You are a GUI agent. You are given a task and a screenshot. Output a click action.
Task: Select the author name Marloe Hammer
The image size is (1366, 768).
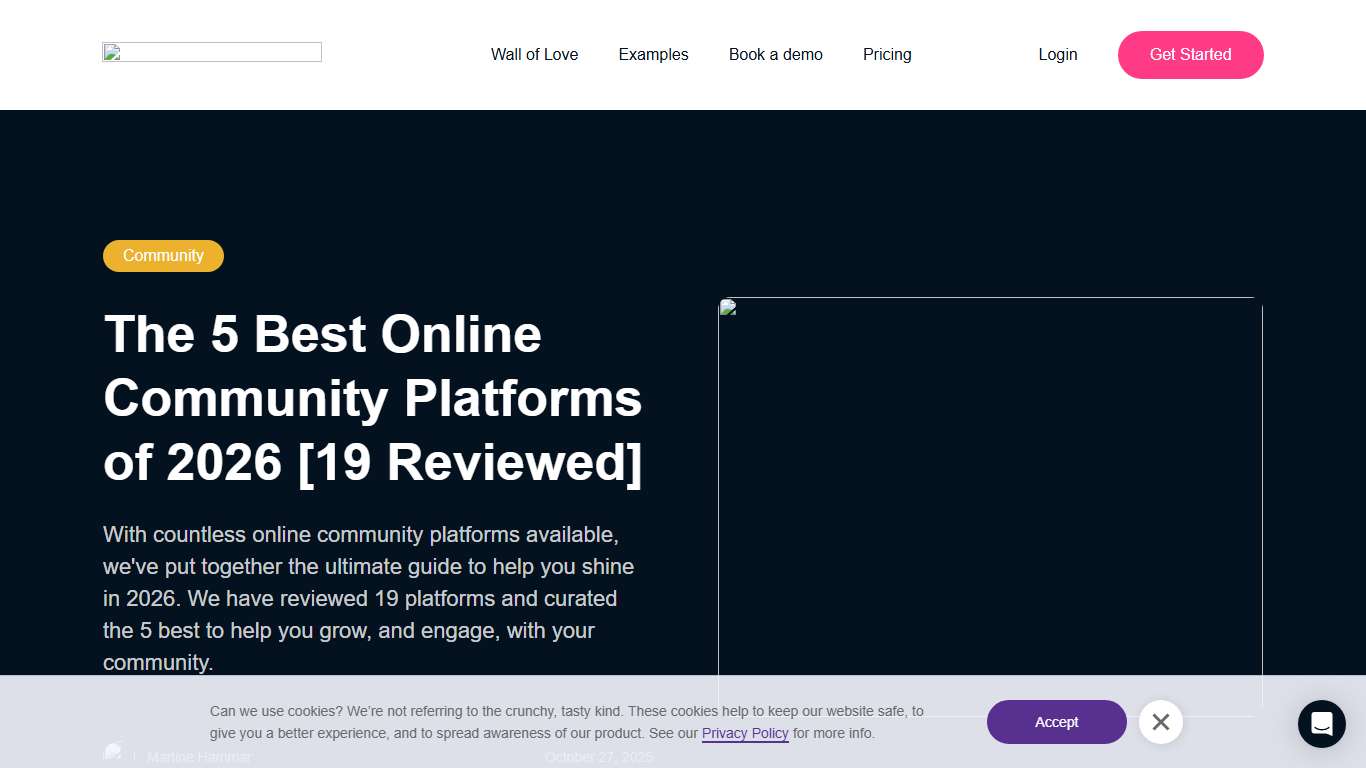tap(198, 757)
